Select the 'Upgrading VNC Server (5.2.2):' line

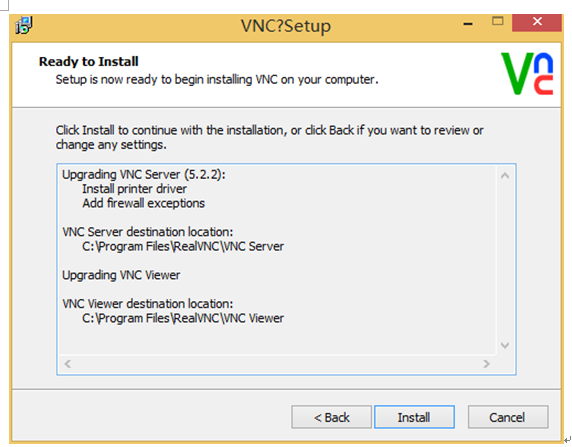coord(144,174)
